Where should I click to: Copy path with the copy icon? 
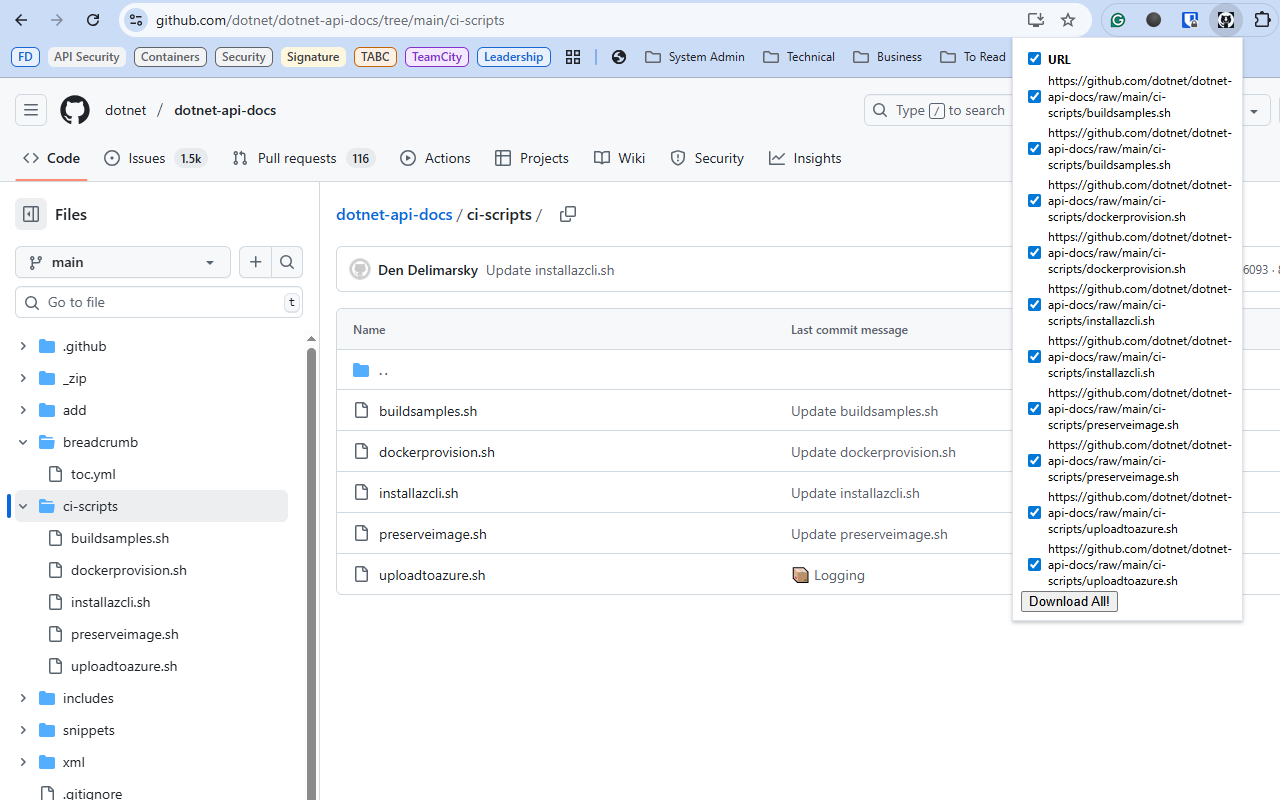tap(568, 214)
